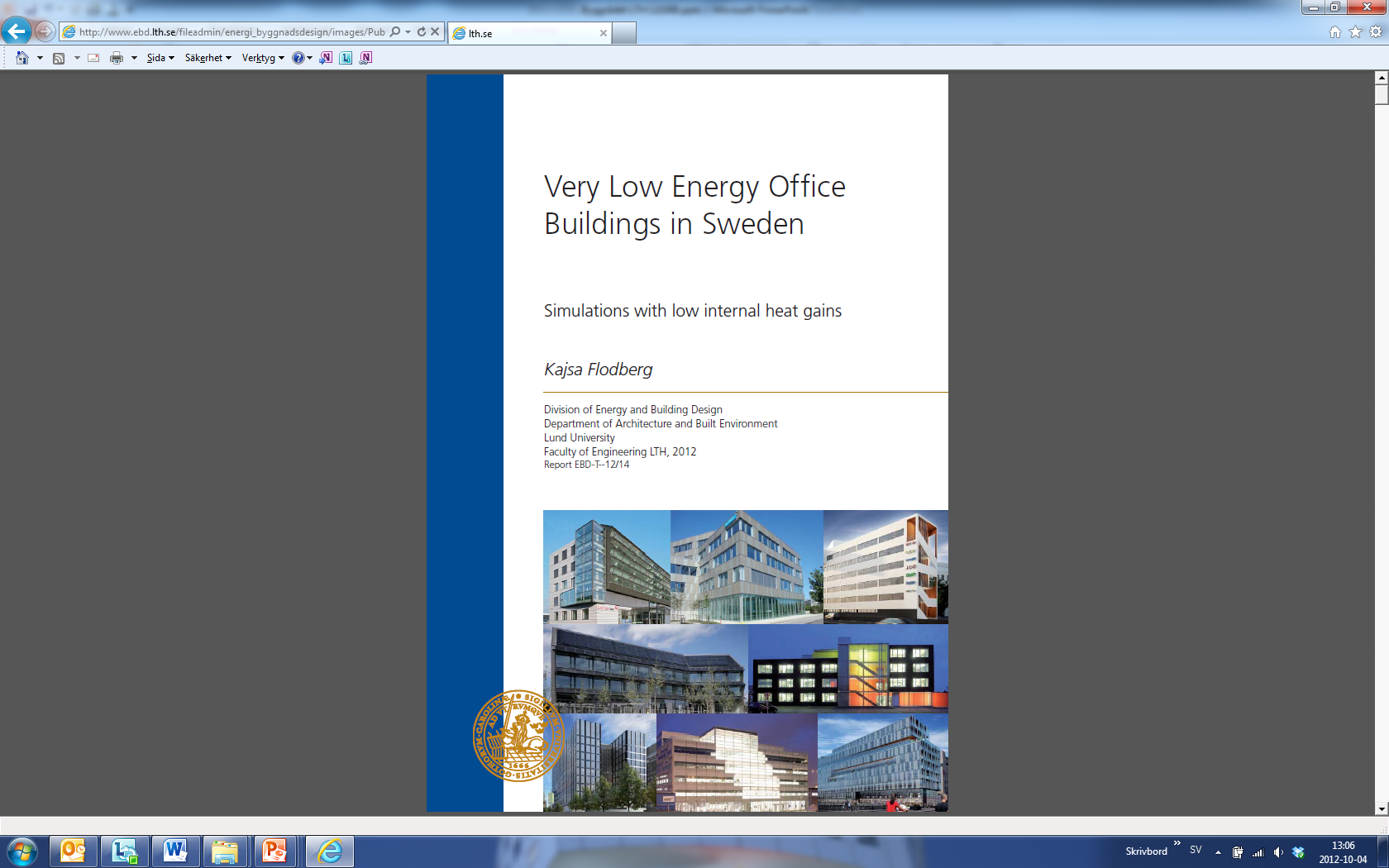1389x868 pixels.
Task: Expand the Home button dropdown arrow
Action: (40, 58)
